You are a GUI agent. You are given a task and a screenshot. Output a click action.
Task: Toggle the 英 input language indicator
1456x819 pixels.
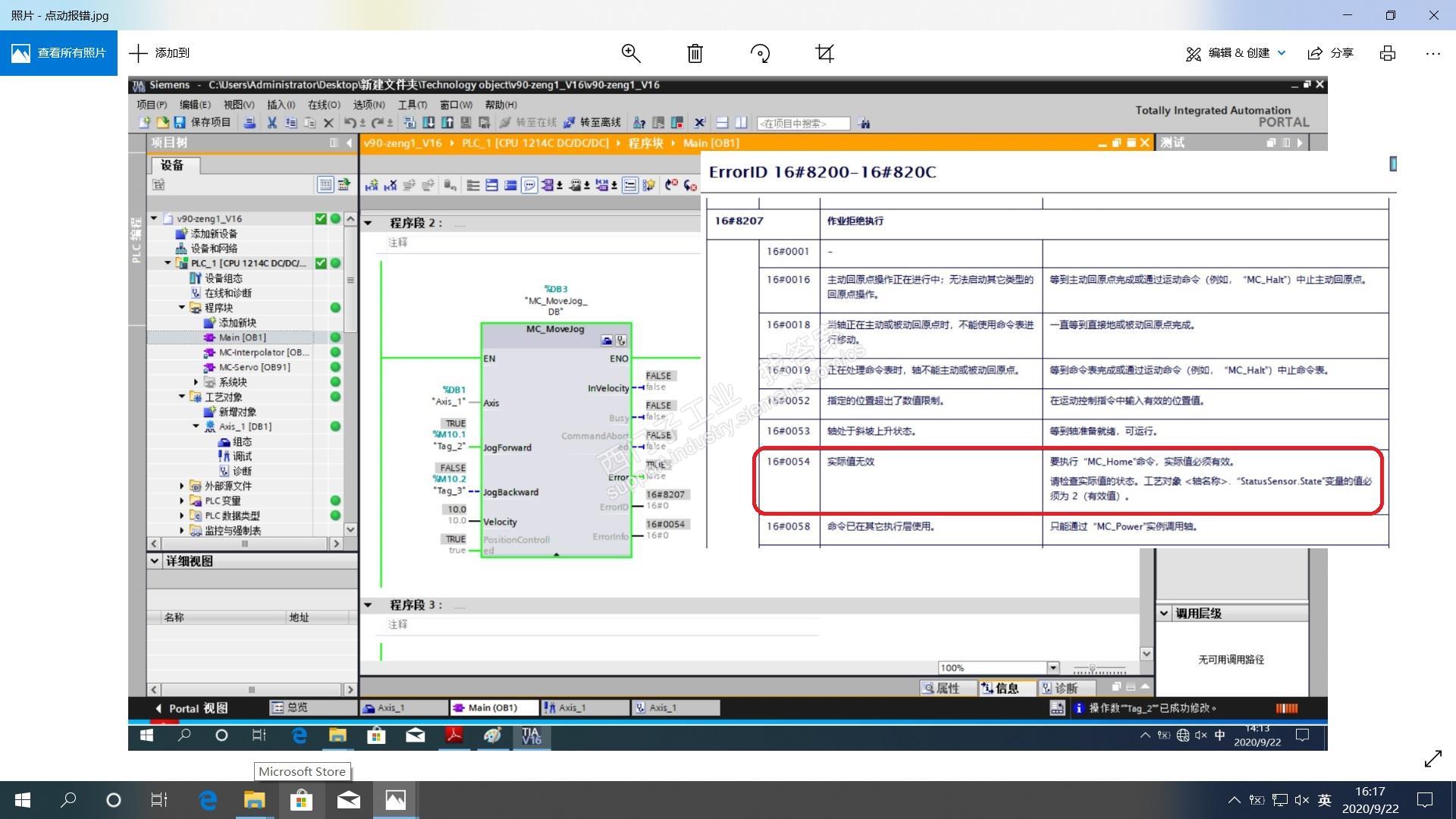(x=1325, y=800)
